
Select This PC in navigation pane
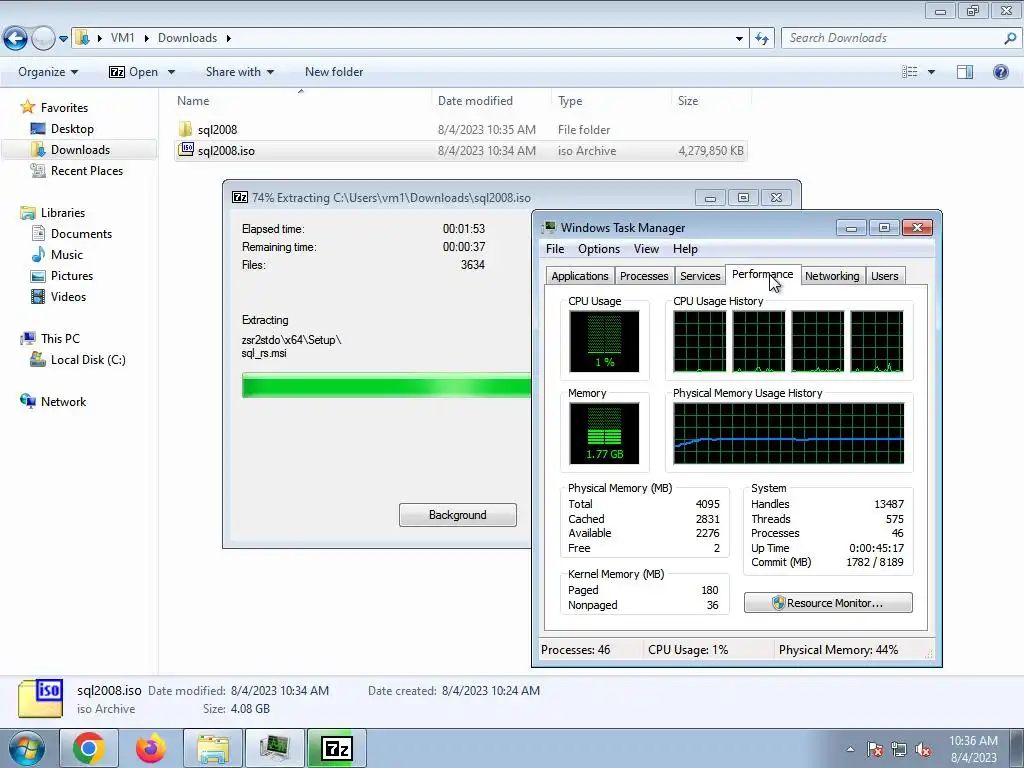[x=60, y=338]
